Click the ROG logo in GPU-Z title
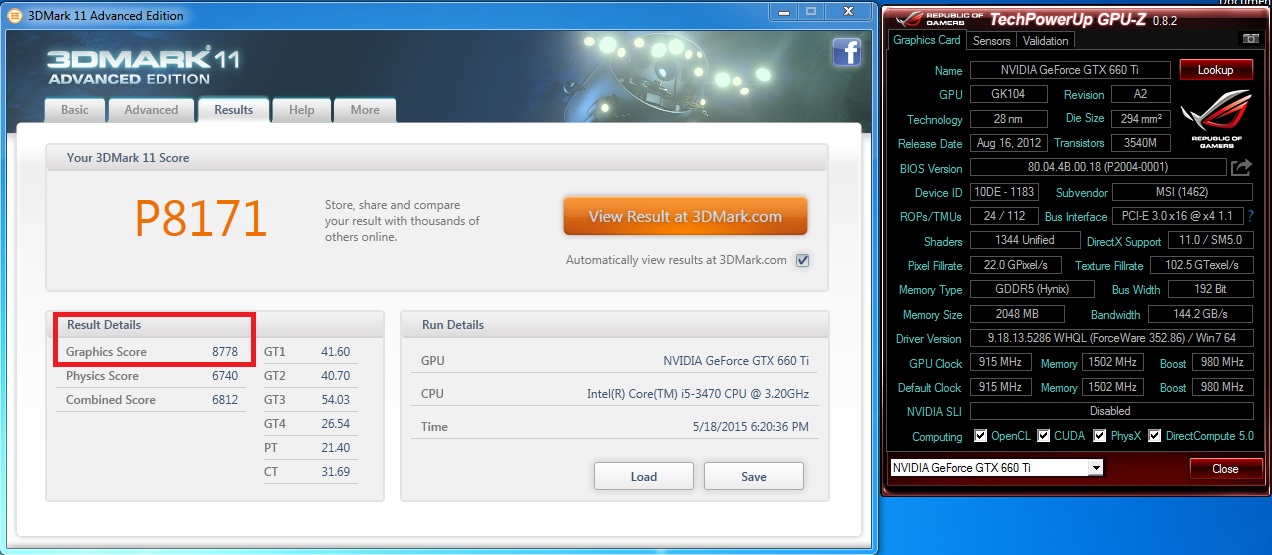The width and height of the screenshot is (1272, 555). point(911,19)
